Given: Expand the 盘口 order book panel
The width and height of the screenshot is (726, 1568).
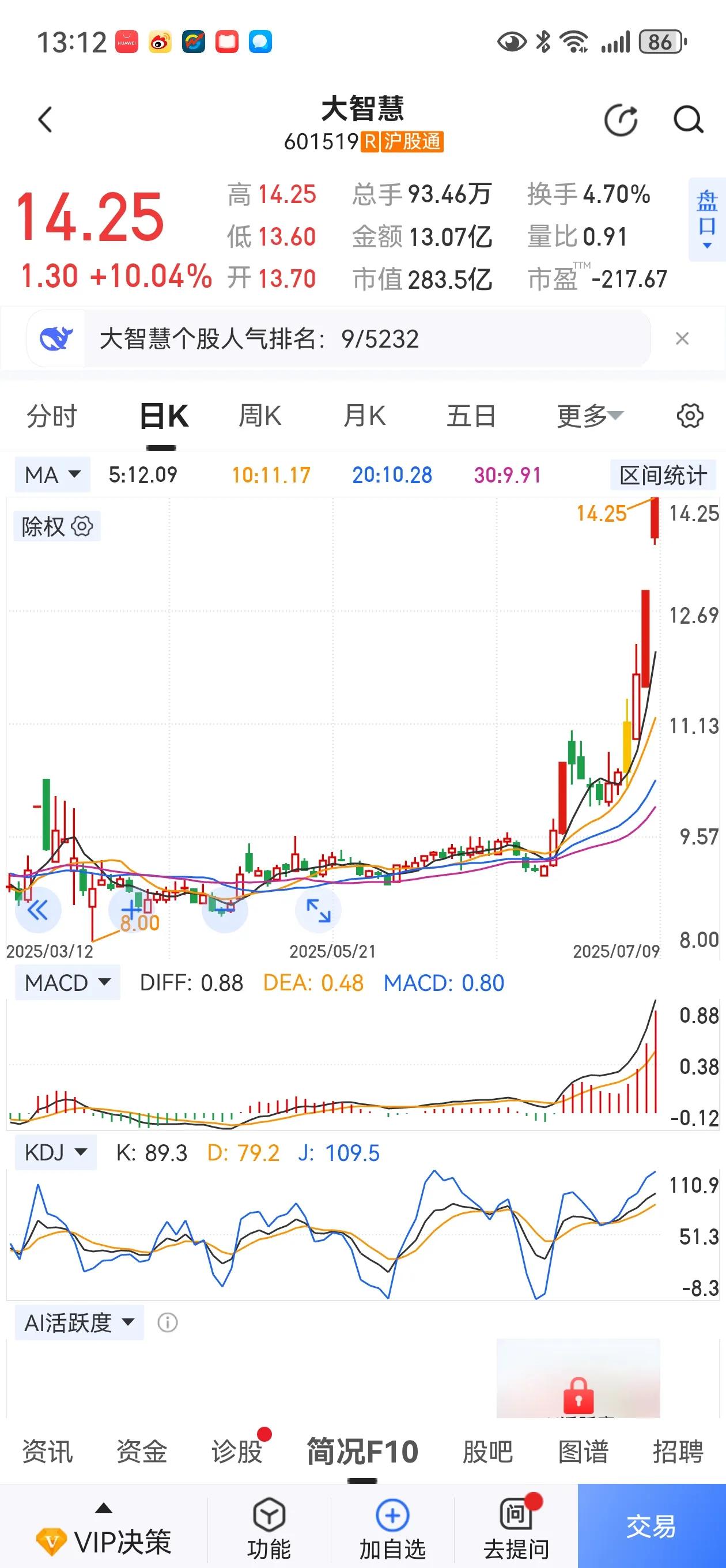Looking at the screenshot, I should (706, 220).
